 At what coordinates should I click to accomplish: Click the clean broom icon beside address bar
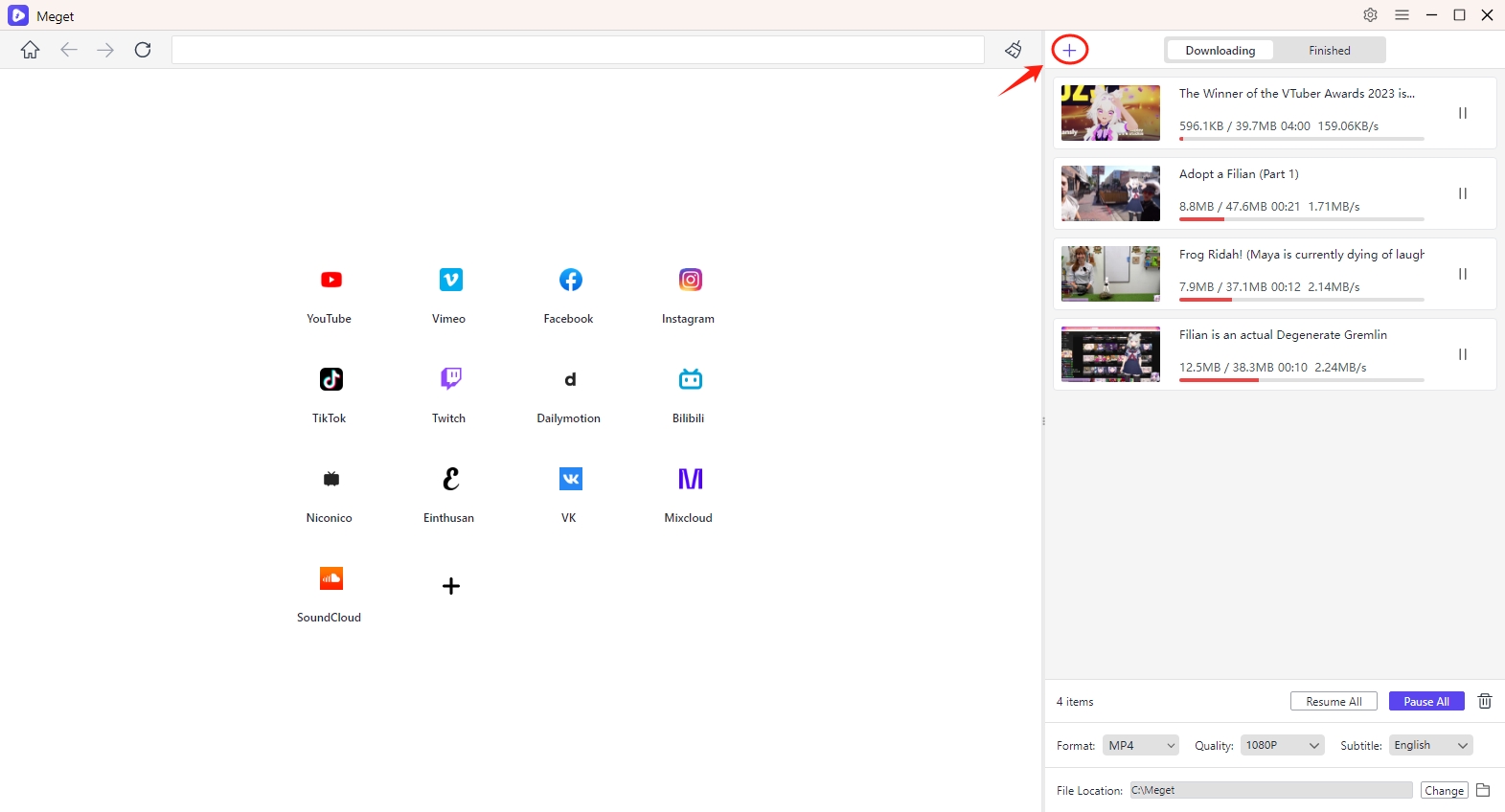coord(1013,50)
